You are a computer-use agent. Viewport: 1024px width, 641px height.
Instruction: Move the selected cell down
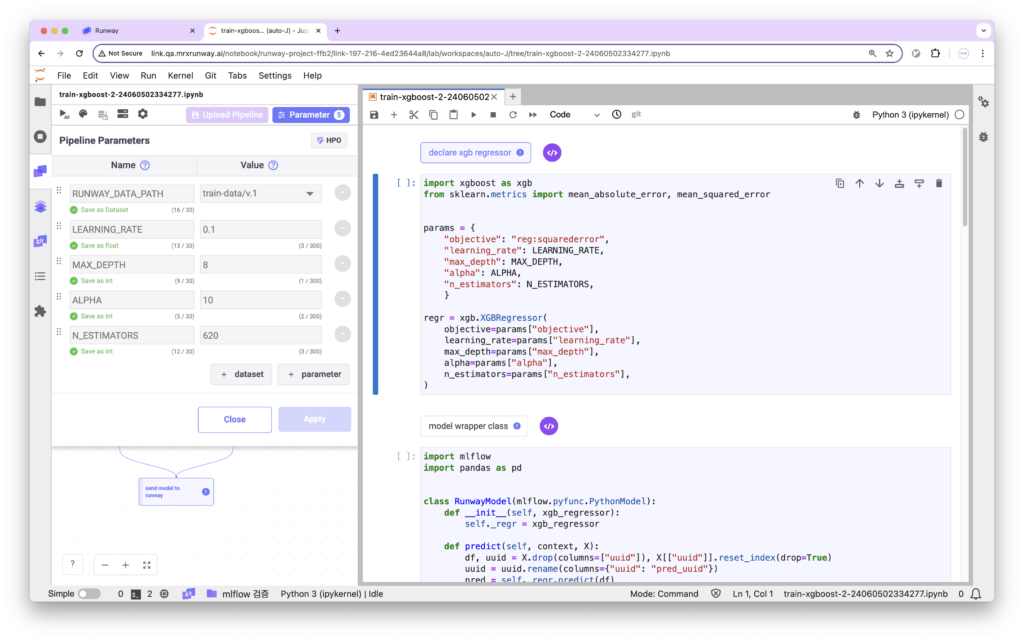coord(880,183)
